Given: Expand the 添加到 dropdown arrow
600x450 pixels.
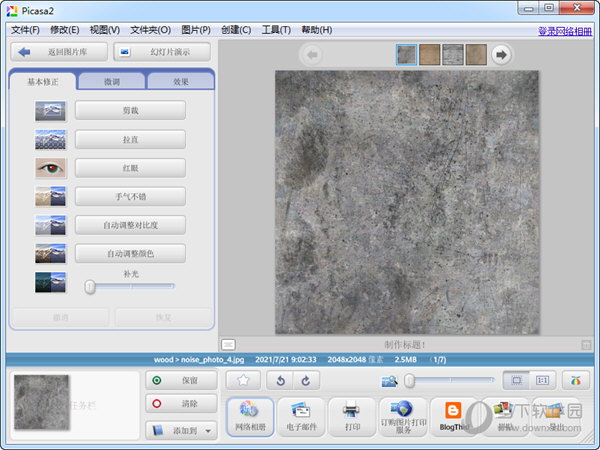Looking at the screenshot, I should (x=208, y=431).
